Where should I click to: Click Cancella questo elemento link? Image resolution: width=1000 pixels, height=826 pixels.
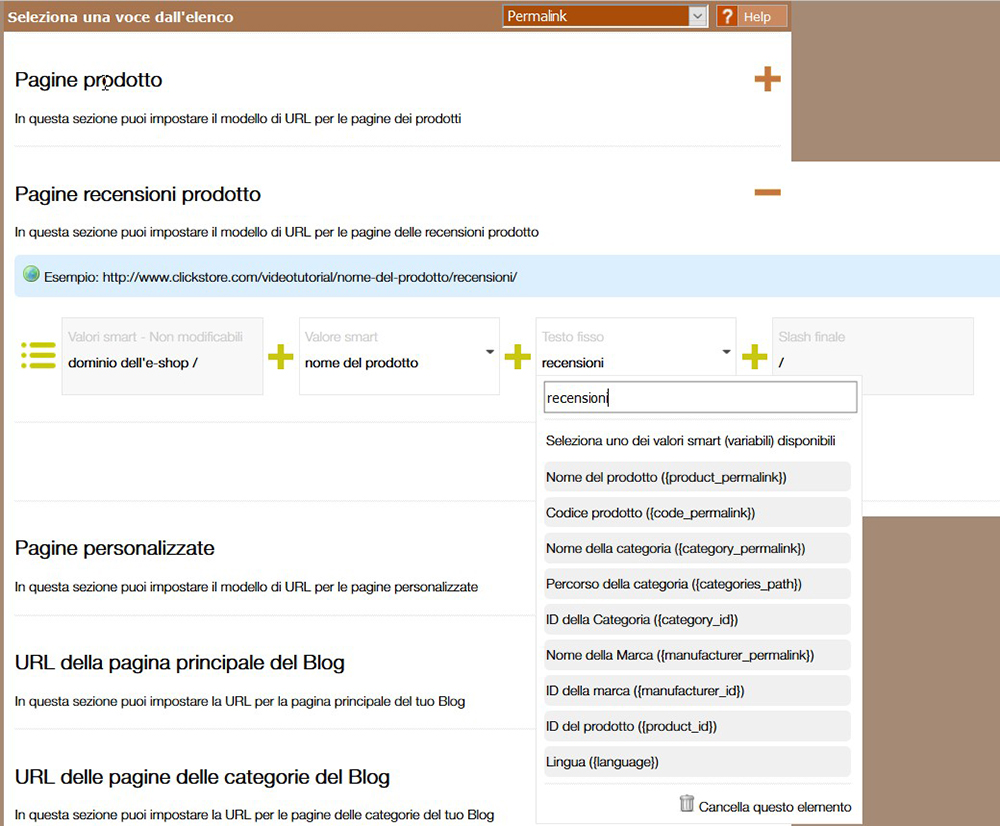pyautogui.click(x=774, y=807)
